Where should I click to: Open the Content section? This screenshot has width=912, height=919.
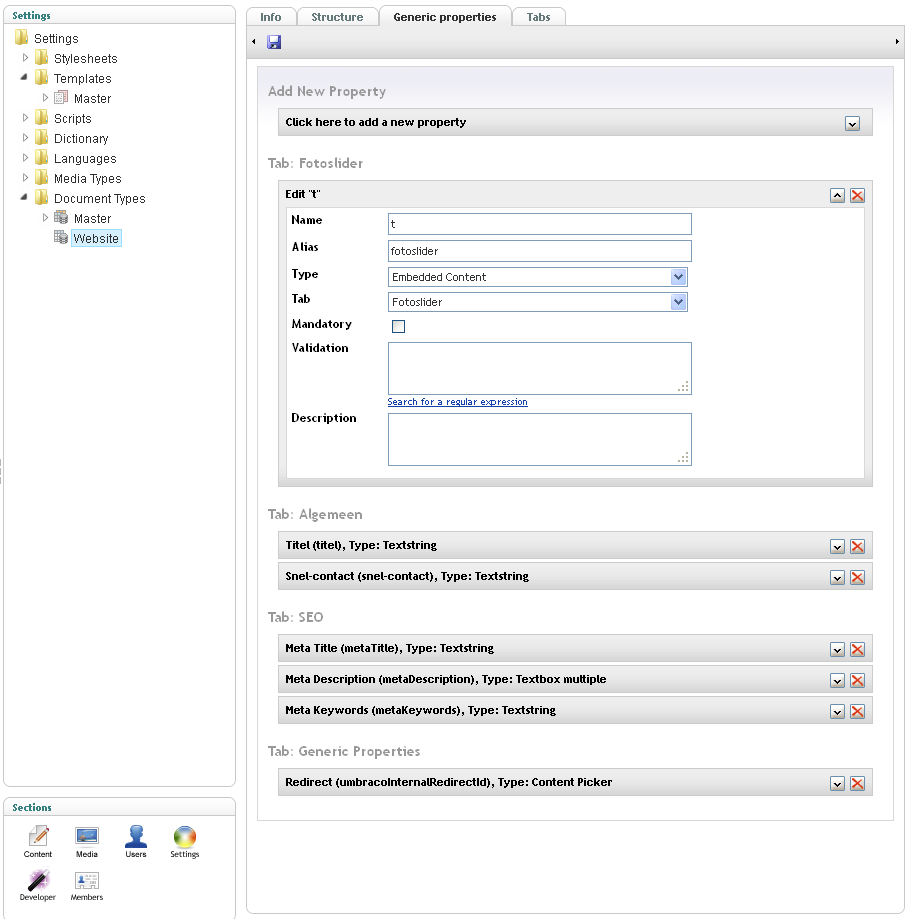pyautogui.click(x=38, y=840)
